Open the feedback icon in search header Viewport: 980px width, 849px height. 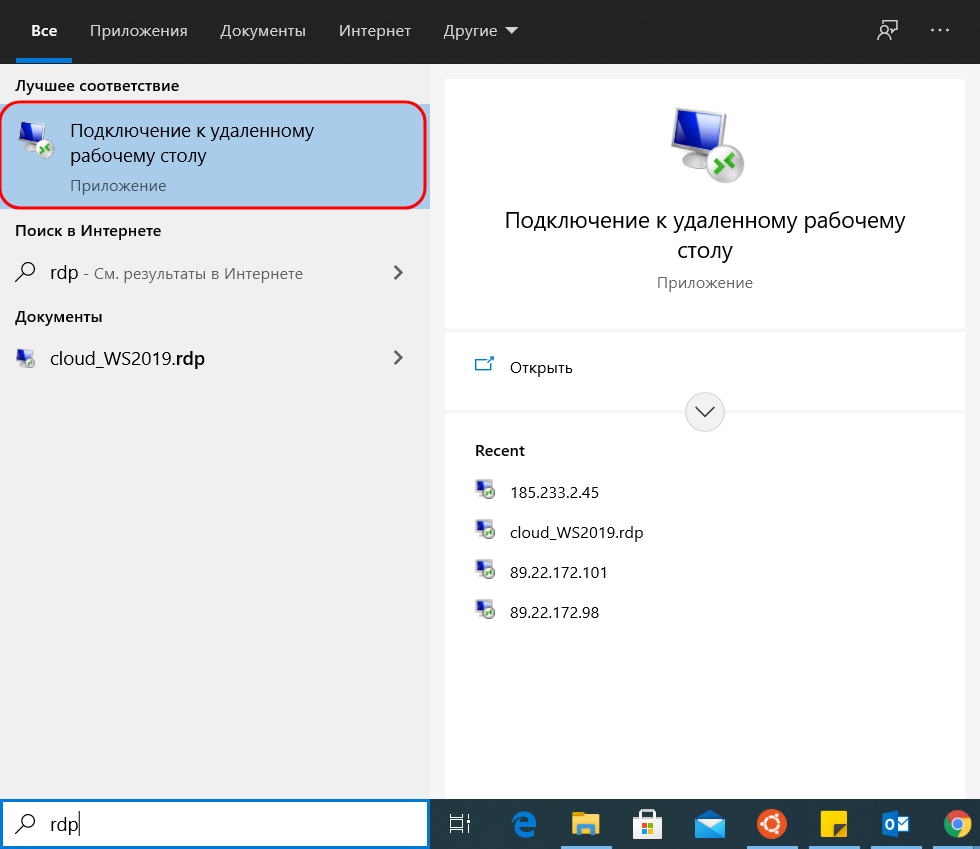pyautogui.click(x=886, y=31)
